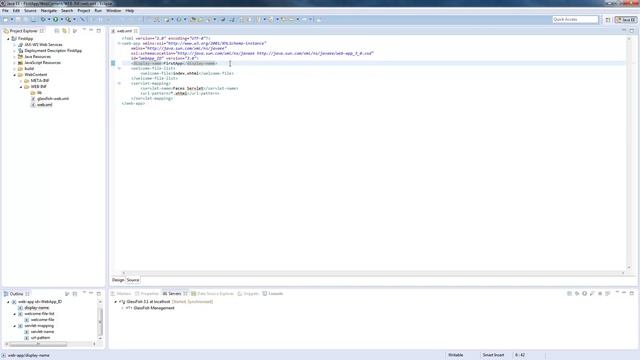This screenshot has height=360, width=640.
Task: Open the Source menu
Action: tap(30, 11)
